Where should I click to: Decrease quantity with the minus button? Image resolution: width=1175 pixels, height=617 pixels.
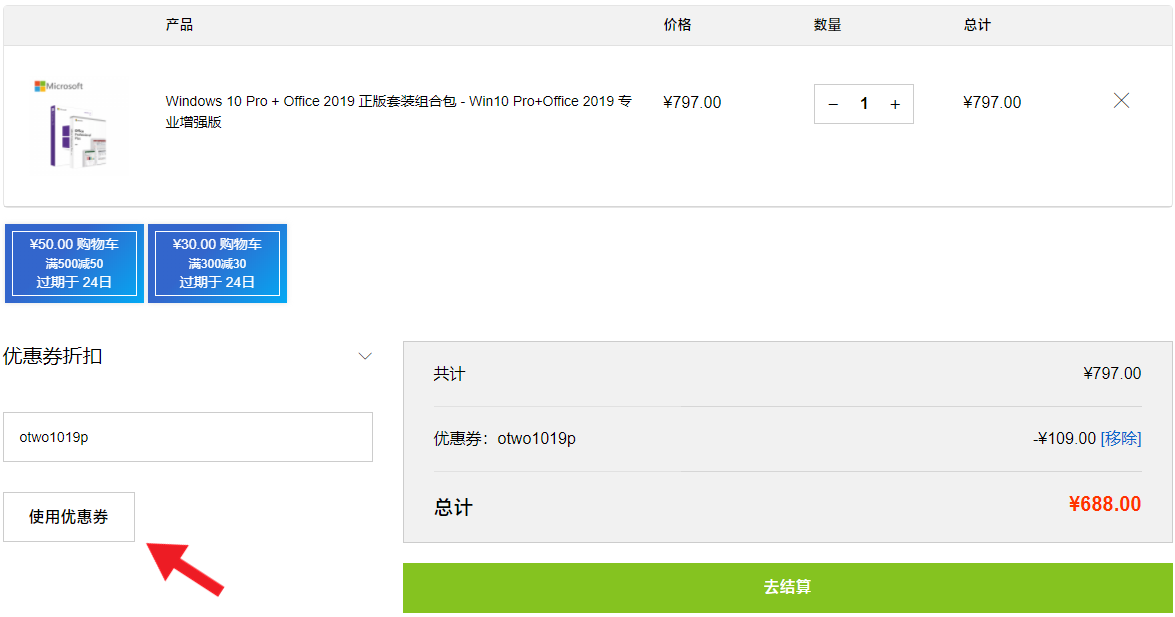pyautogui.click(x=833, y=104)
